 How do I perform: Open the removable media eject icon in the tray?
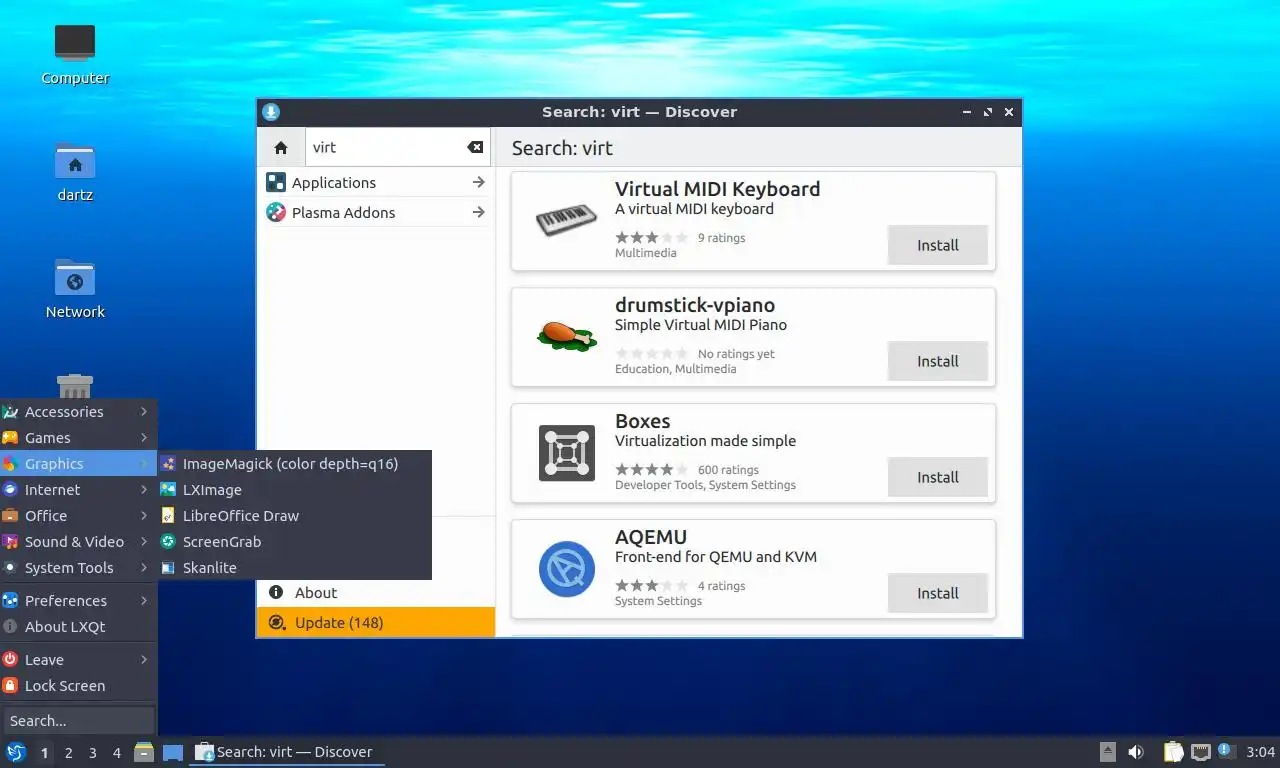coord(1107,752)
